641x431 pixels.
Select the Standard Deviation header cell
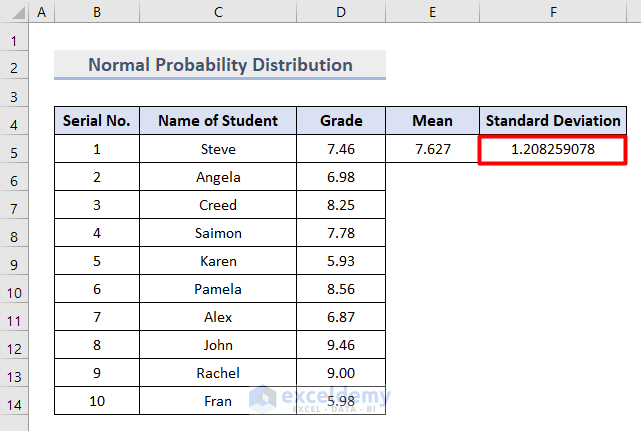point(553,121)
